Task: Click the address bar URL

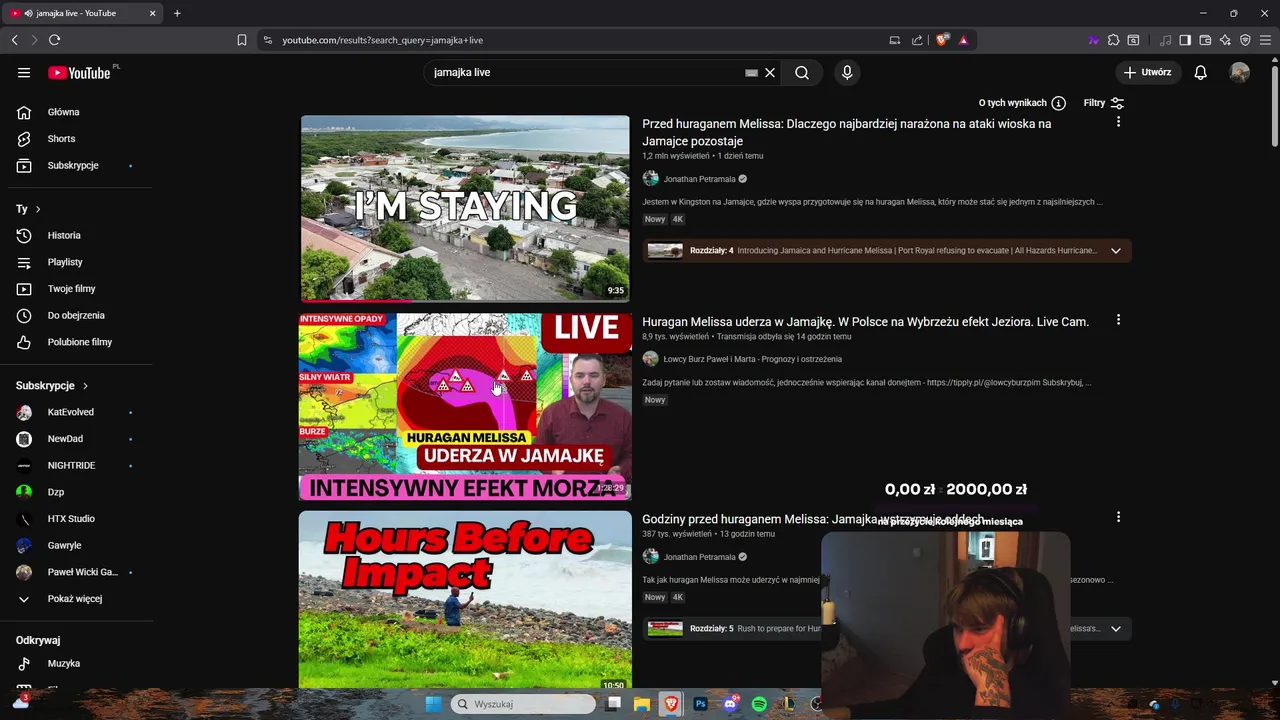Action: tap(382, 40)
